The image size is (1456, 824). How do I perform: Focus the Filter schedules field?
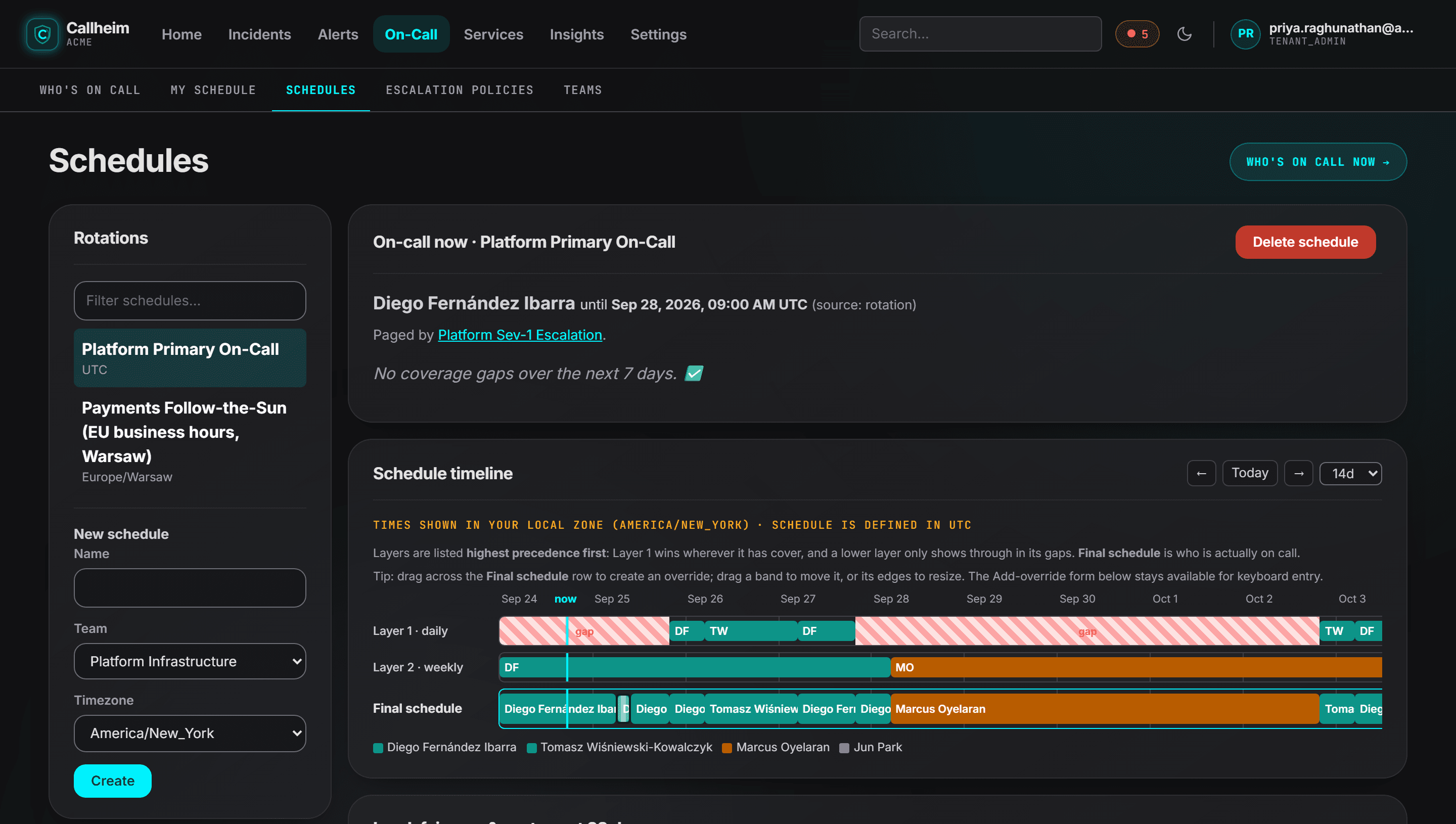[x=190, y=300]
